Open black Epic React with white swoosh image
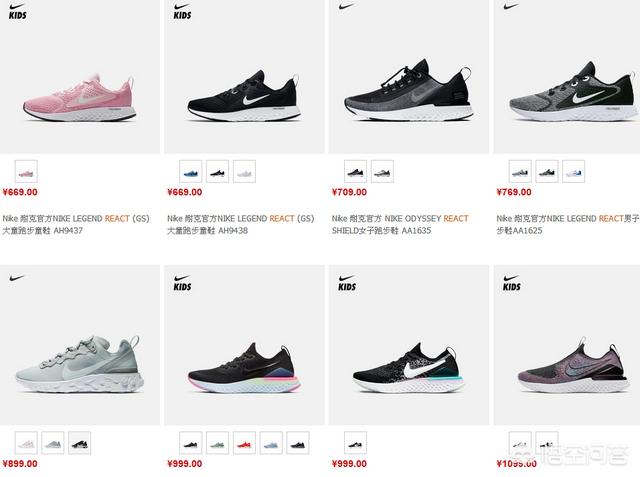The image size is (640, 477). pyautogui.click(x=408, y=368)
